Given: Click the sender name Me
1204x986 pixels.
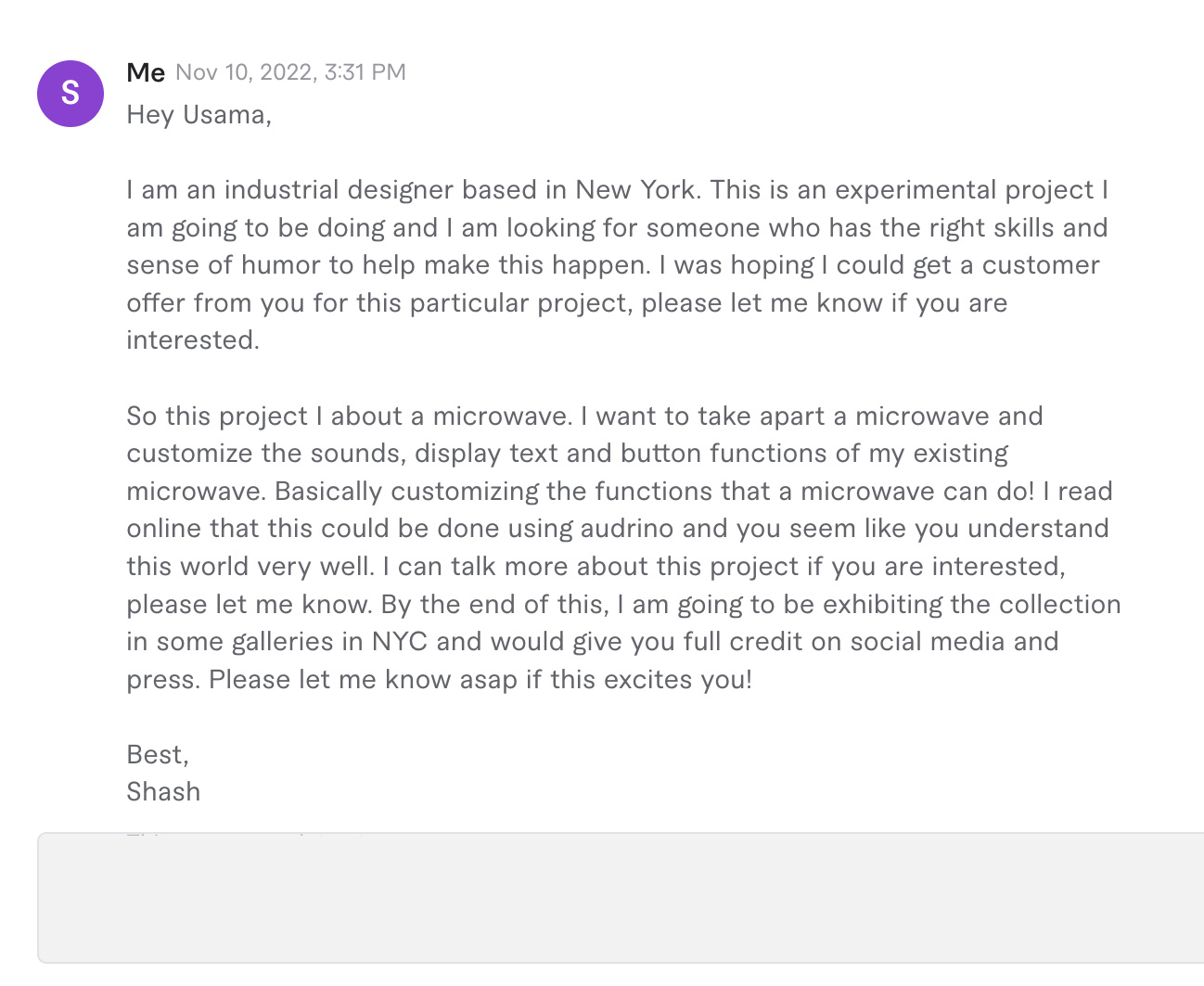Looking at the screenshot, I should (x=146, y=72).
